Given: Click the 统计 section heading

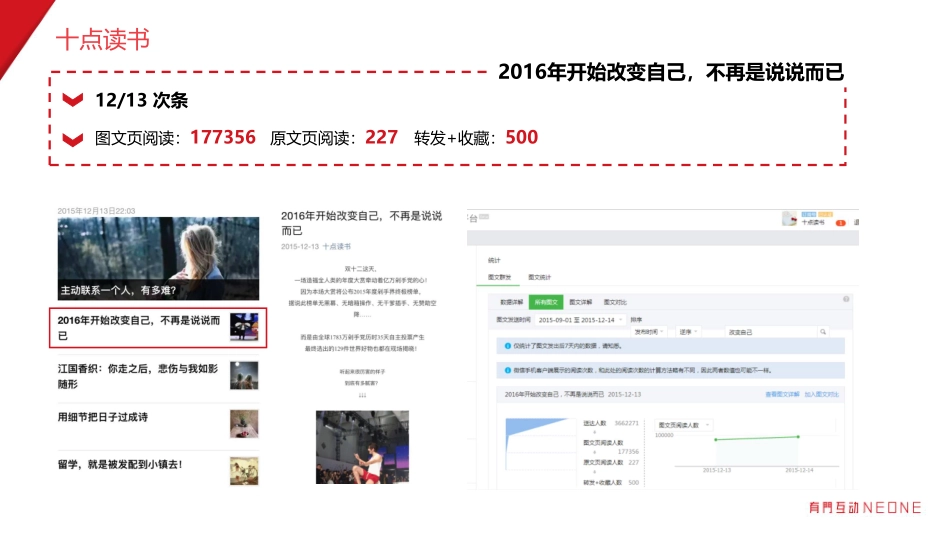Looking at the screenshot, I should pyautogui.click(x=494, y=261).
